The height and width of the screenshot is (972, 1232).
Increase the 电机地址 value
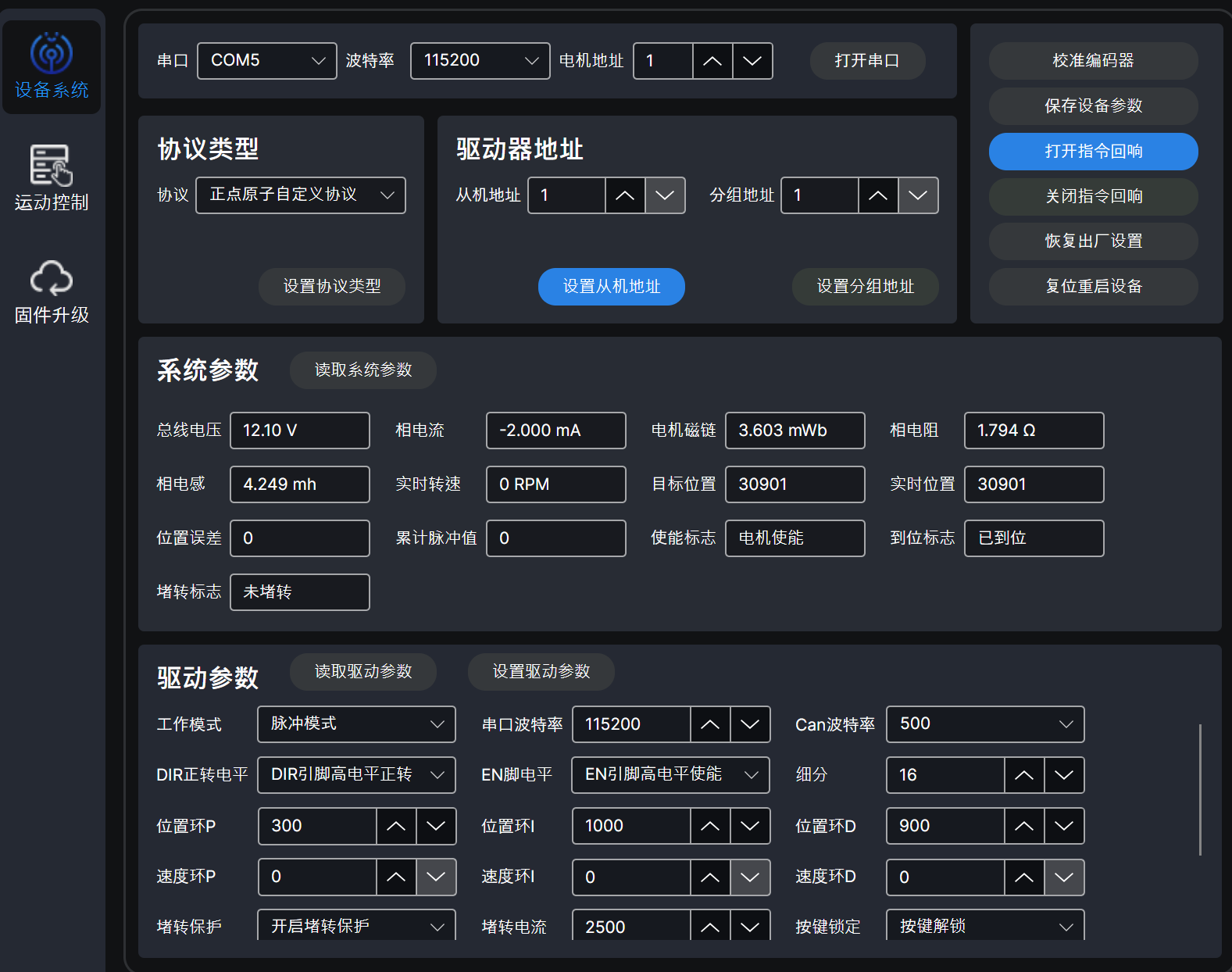712,61
